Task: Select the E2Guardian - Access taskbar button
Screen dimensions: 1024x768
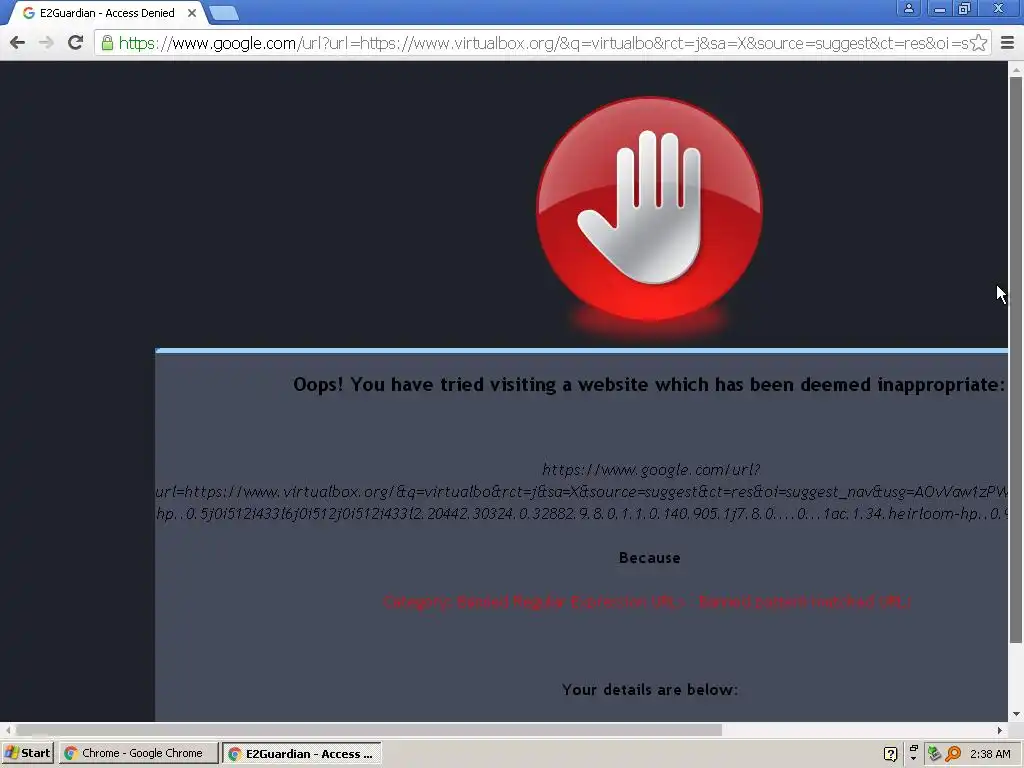Action: tap(302, 753)
